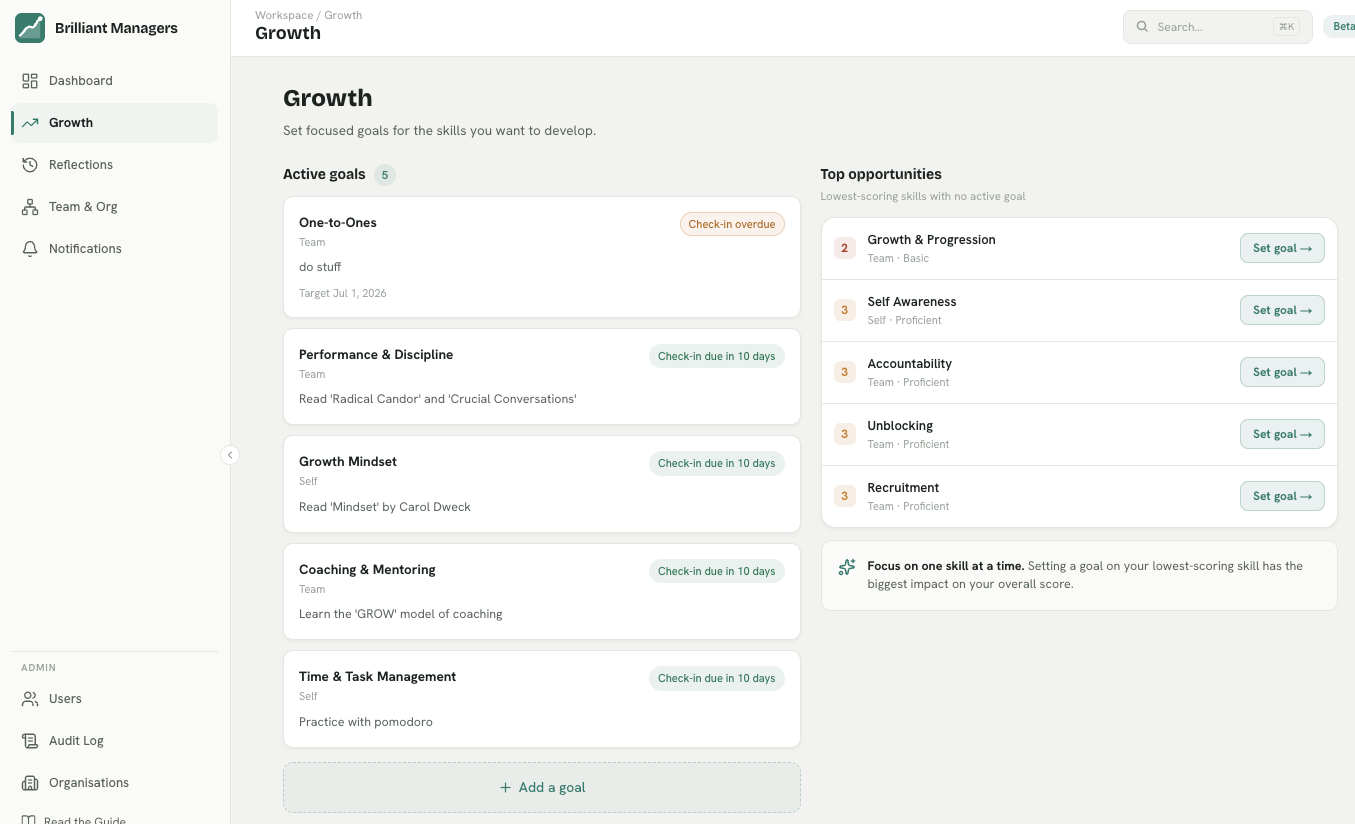The image size is (1355, 824).
Task: Click 'Learn the GROW model of coaching' text
Action: [401, 614]
